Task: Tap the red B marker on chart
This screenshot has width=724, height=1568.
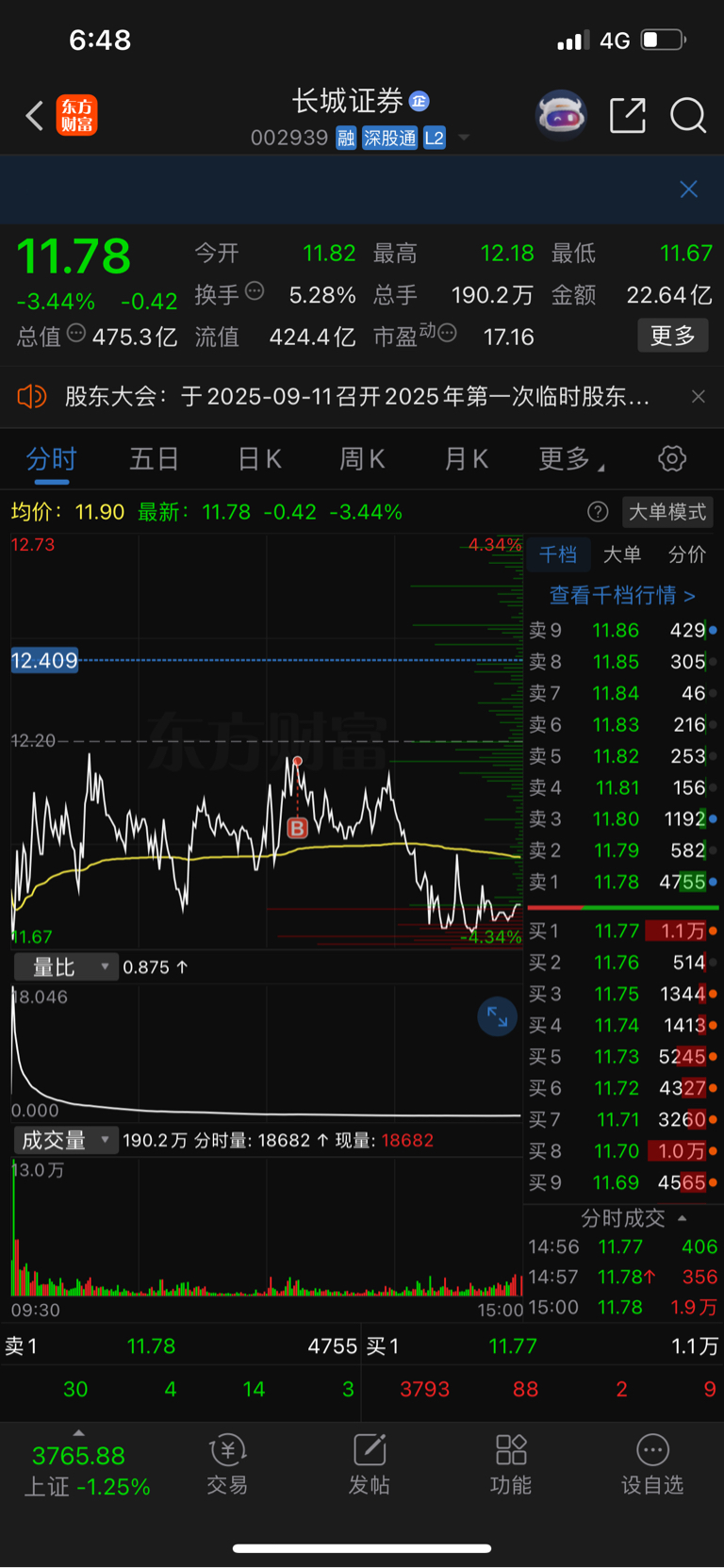Action: coord(297,829)
